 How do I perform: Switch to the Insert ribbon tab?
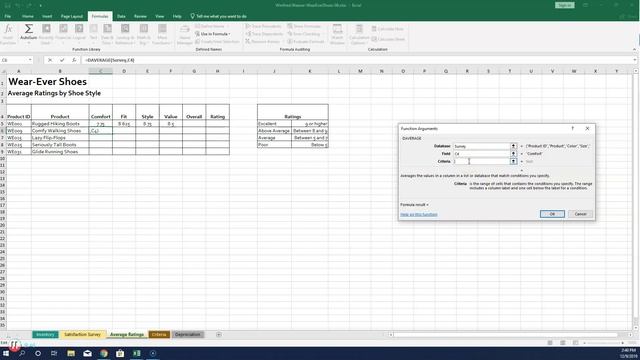[x=47, y=16]
